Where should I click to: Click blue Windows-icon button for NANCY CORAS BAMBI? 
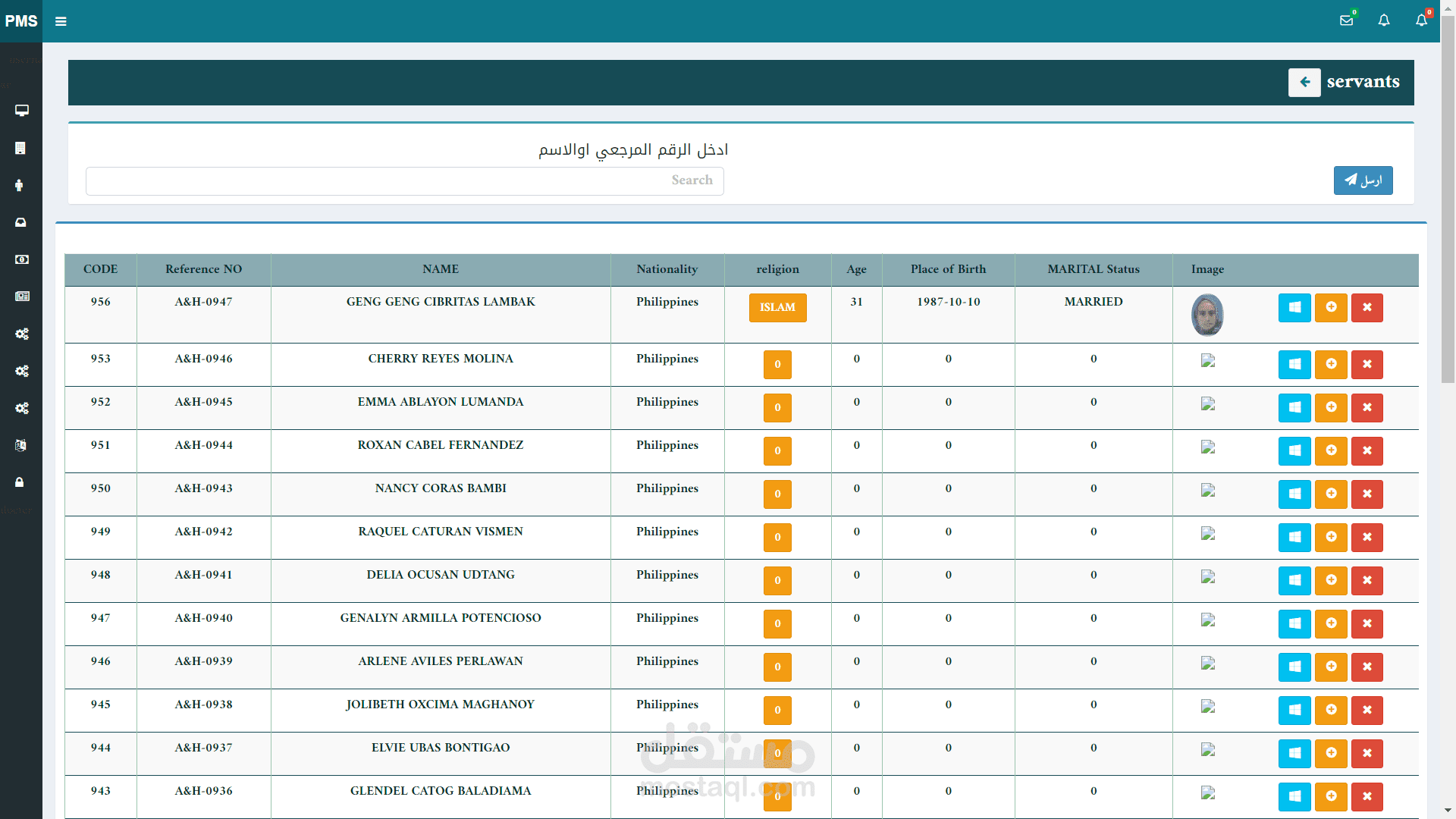1294,494
